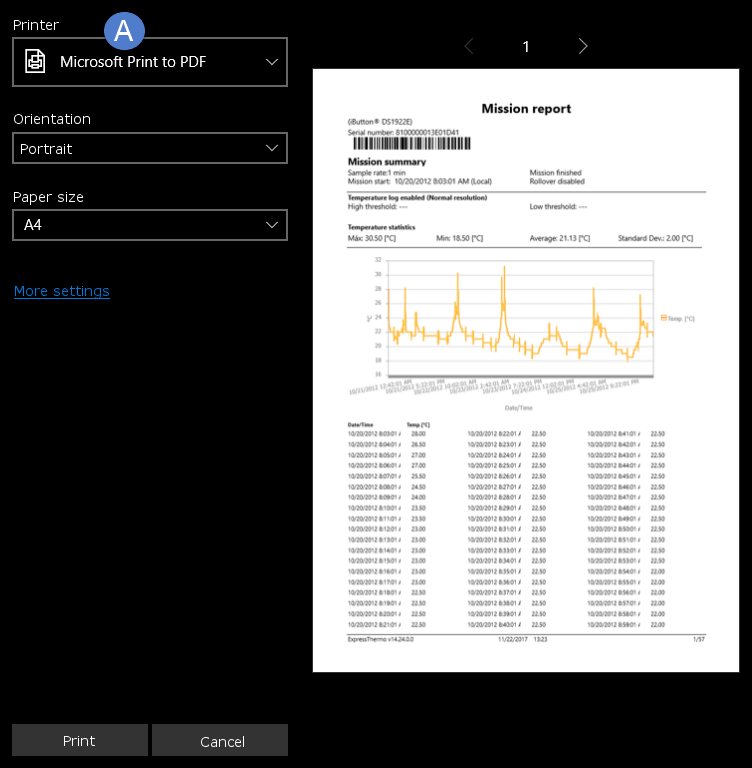The height and width of the screenshot is (768, 752).
Task: Click the 'Temp. [°C]' chart legend entry
Action: point(678,318)
